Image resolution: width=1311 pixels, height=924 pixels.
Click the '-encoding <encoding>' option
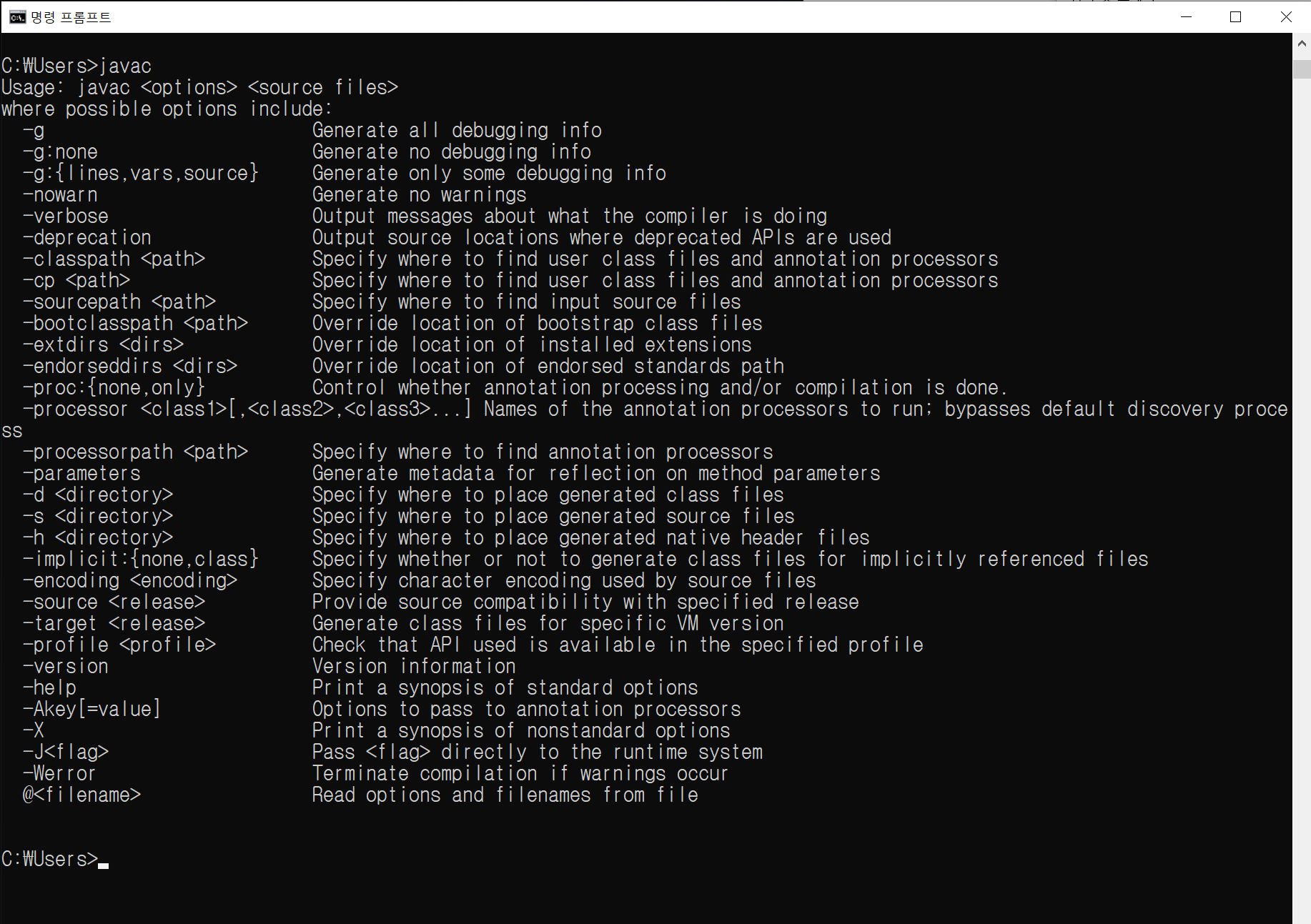tap(130, 581)
